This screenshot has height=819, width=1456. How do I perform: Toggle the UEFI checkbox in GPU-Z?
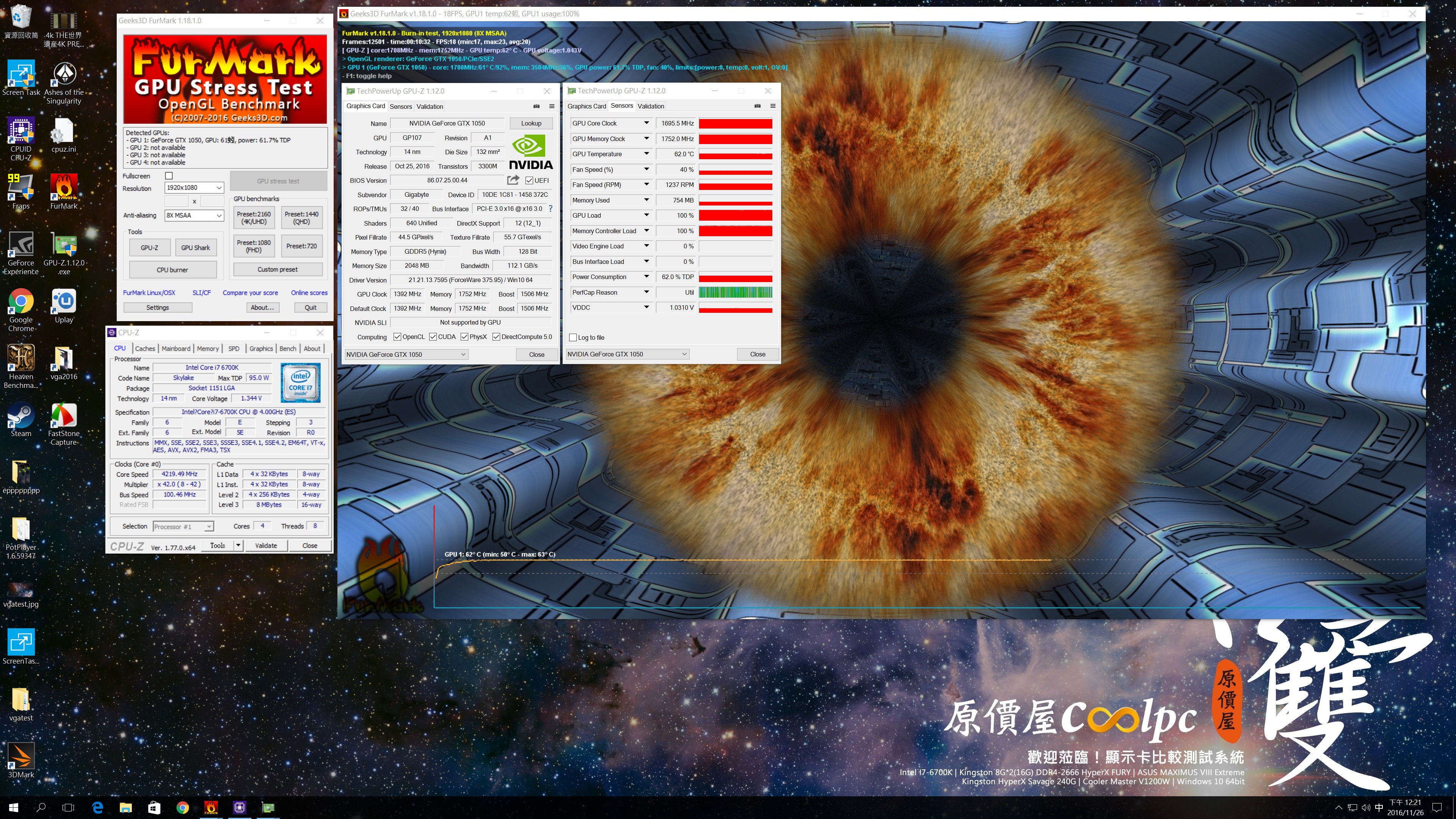pyautogui.click(x=529, y=180)
